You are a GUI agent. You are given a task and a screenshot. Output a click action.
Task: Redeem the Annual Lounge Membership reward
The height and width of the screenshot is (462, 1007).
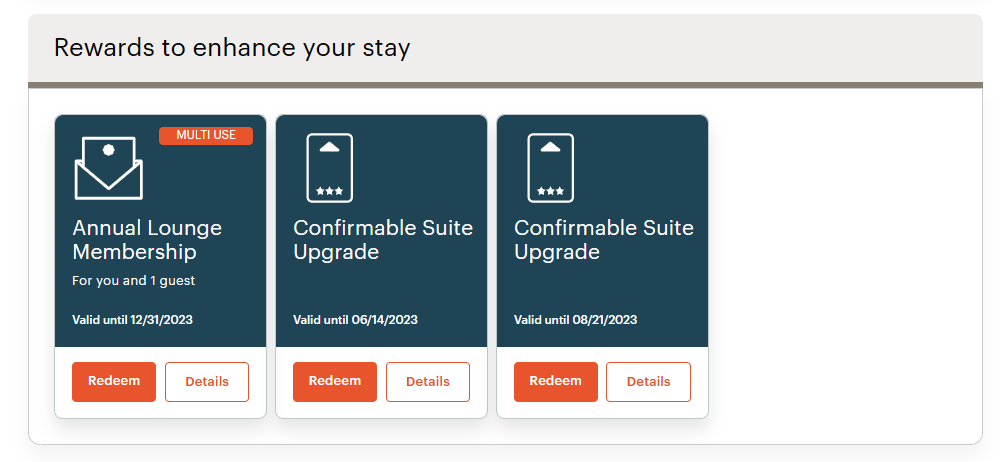pyautogui.click(x=114, y=381)
